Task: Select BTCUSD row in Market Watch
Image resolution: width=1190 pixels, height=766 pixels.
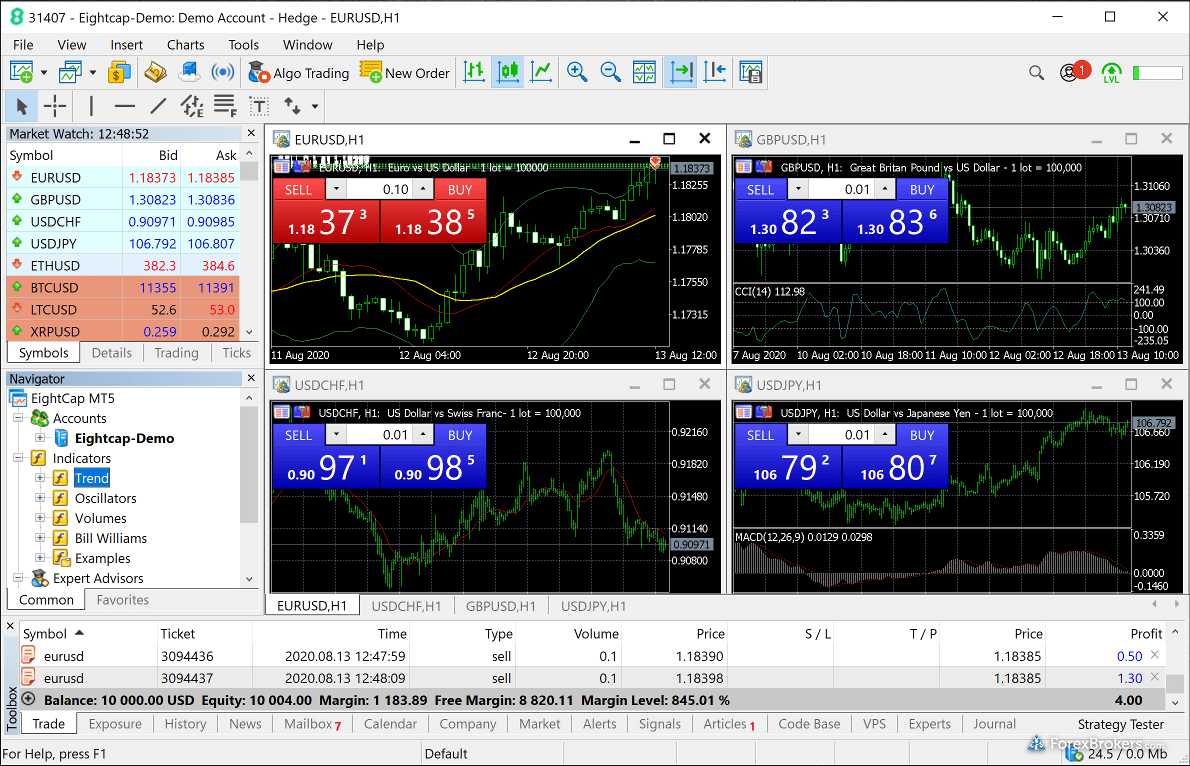Action: click(123, 288)
